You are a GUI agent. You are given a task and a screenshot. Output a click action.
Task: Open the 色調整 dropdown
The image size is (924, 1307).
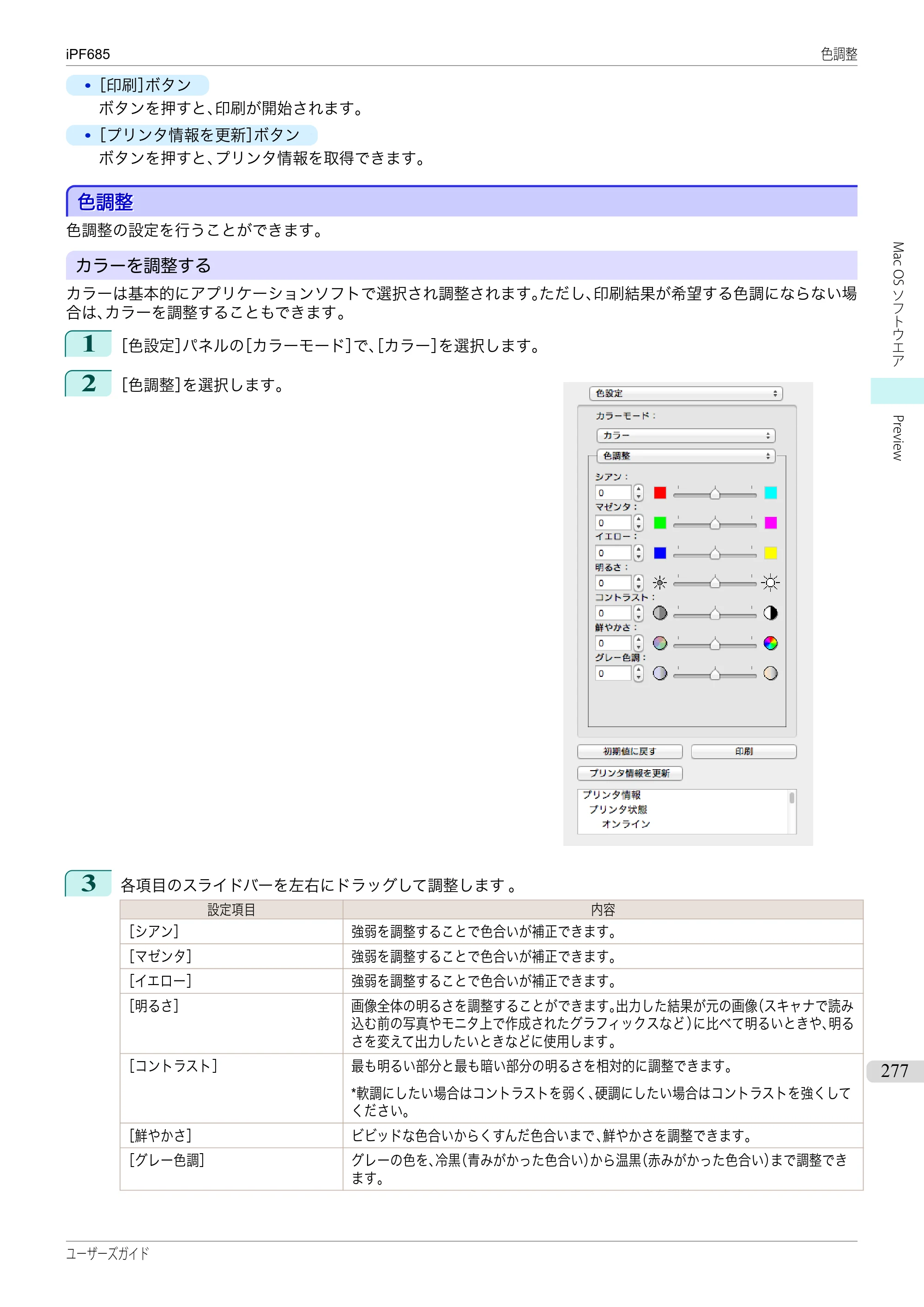(686, 456)
